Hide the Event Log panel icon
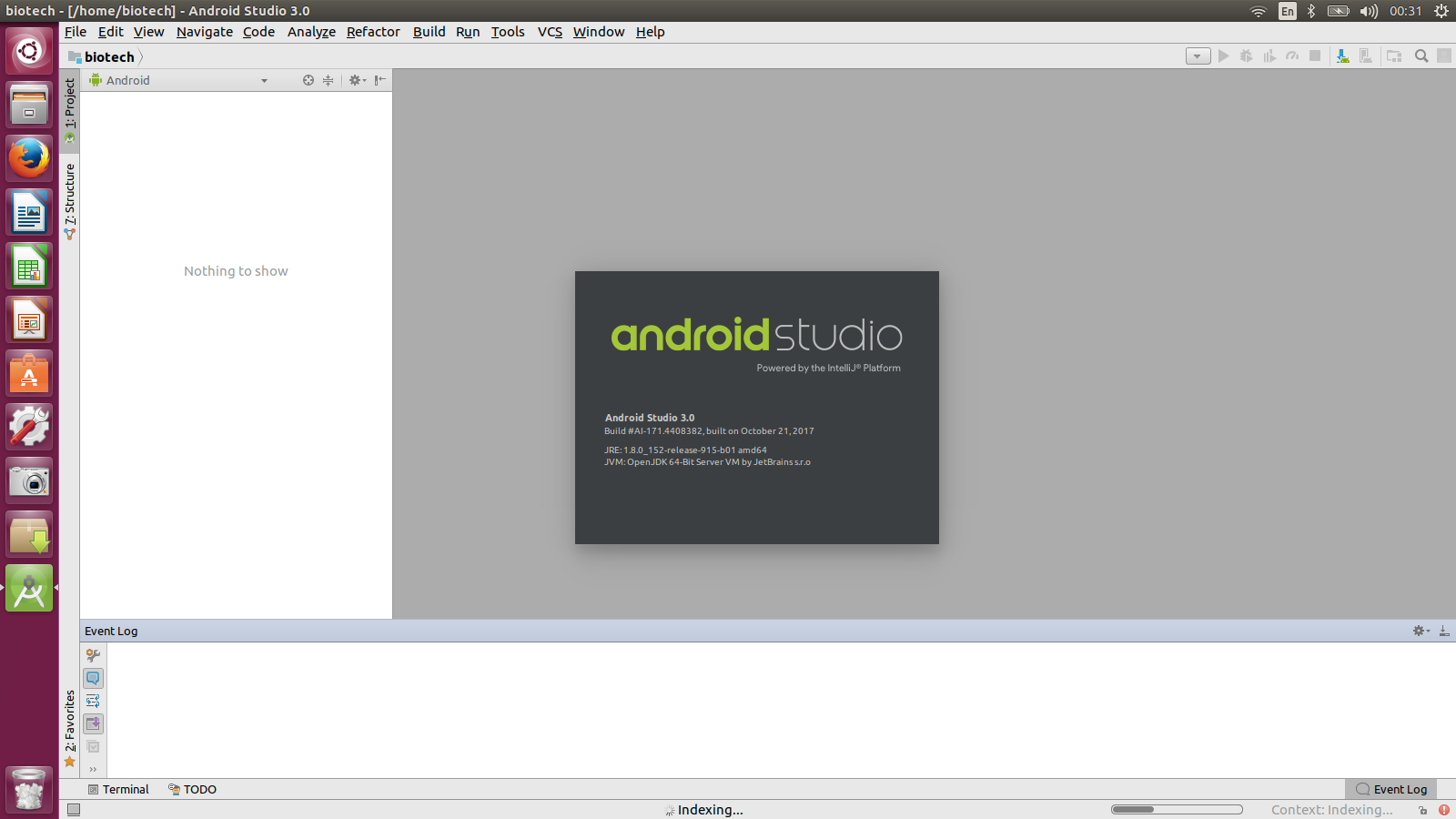The height and width of the screenshot is (819, 1456). (x=1444, y=631)
